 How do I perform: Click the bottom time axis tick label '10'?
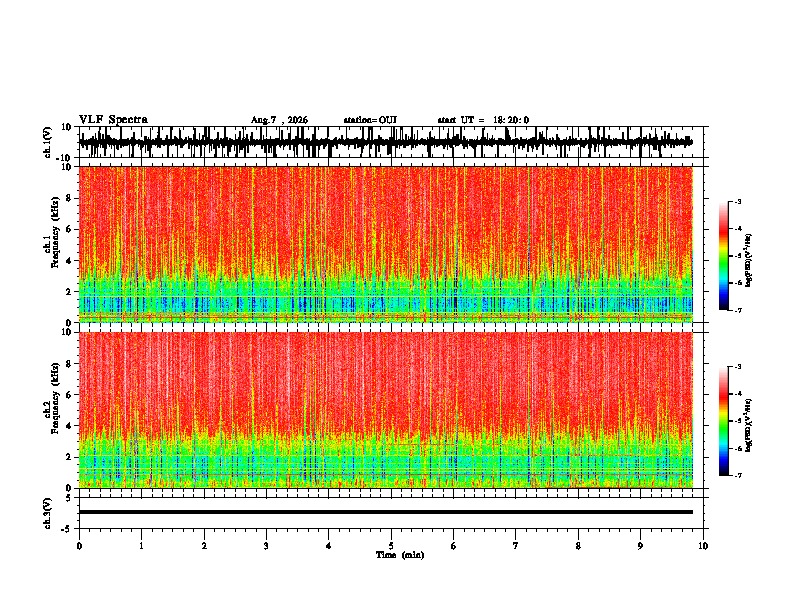[703, 546]
